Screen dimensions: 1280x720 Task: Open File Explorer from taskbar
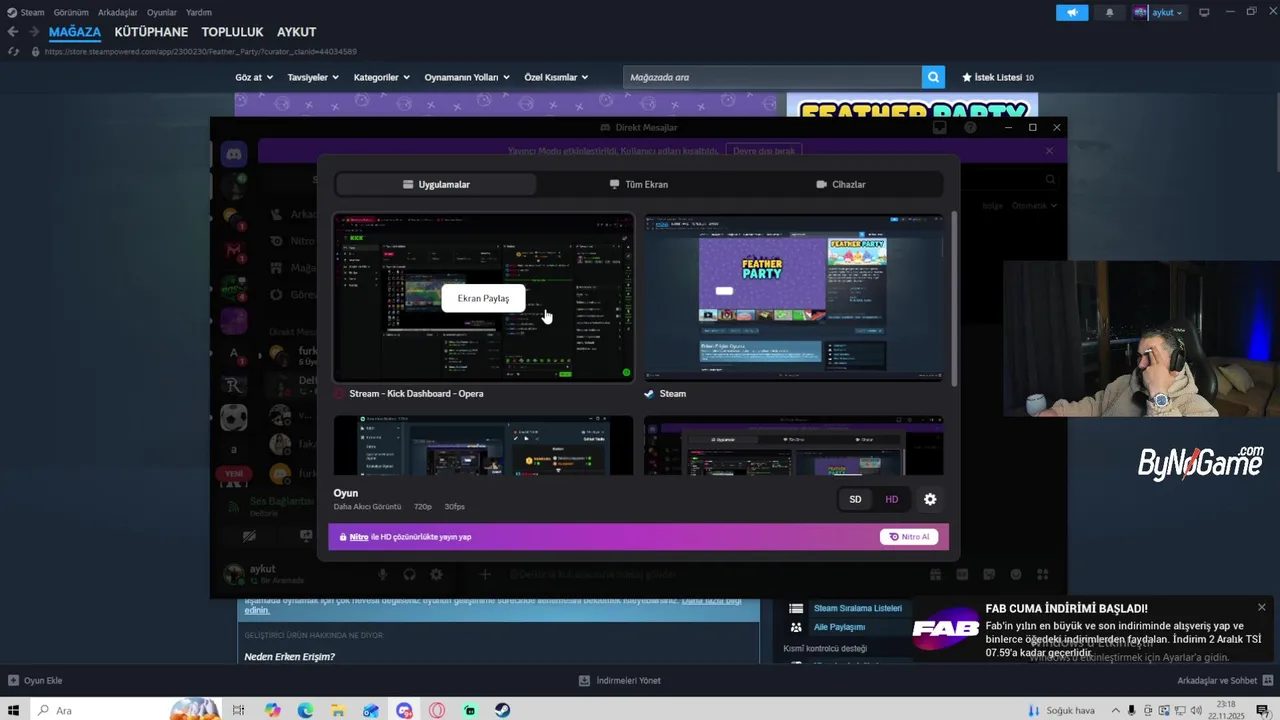pos(338,710)
